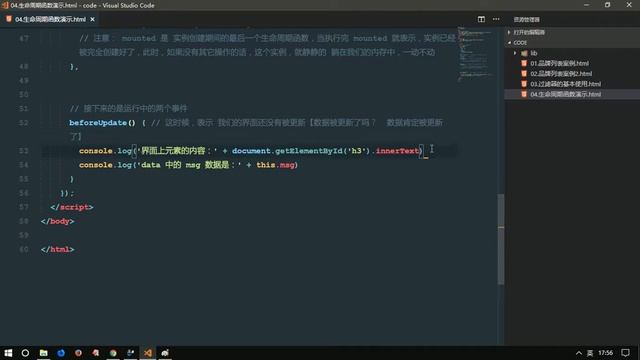Click line number 54 in the gutter
The image size is (640, 360).
(x=24, y=165)
